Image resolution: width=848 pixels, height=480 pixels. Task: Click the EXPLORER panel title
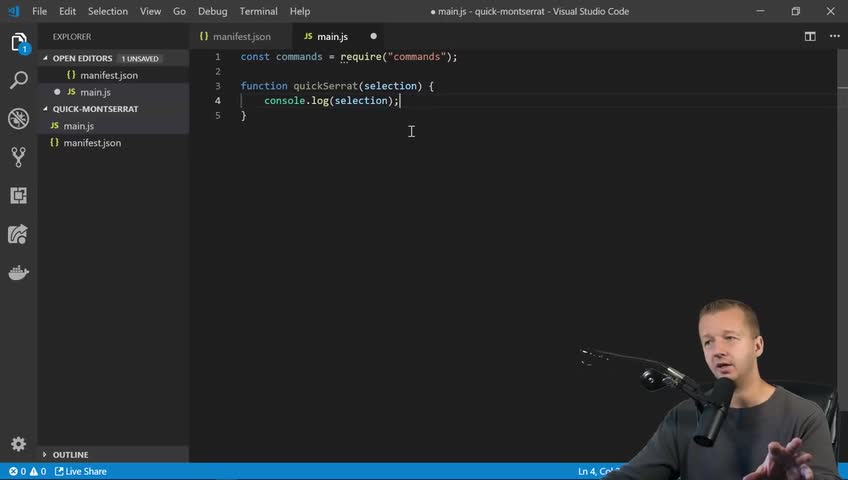tap(72, 37)
